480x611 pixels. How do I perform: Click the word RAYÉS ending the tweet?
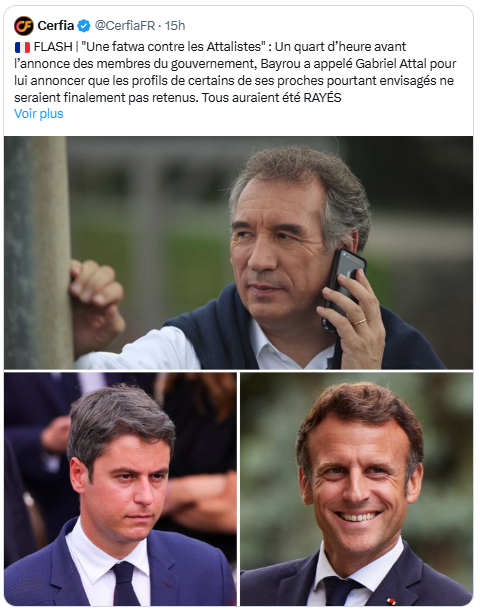[x=323, y=97]
